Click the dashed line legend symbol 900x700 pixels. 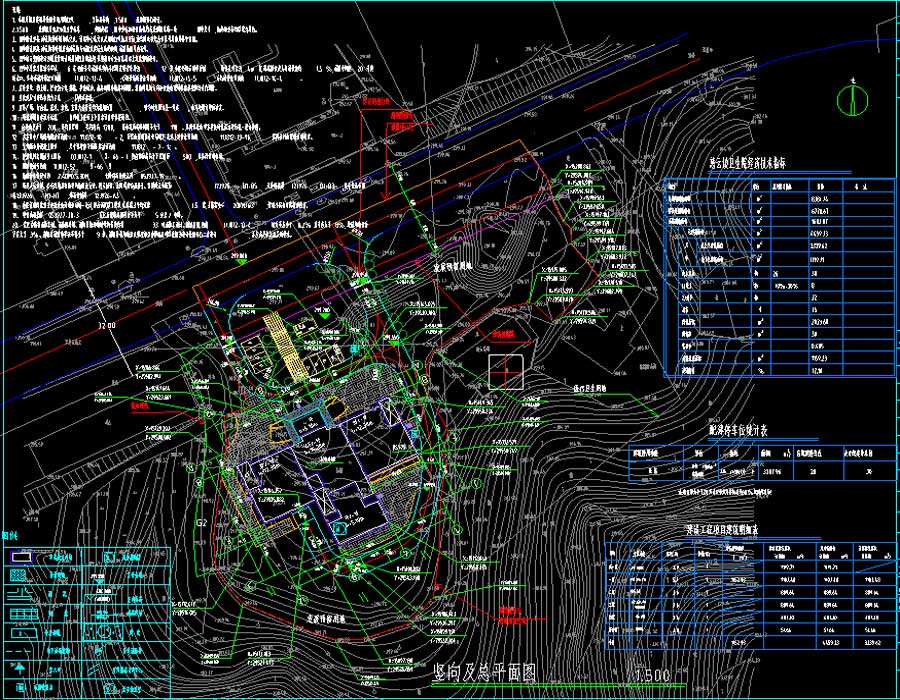tap(18, 651)
